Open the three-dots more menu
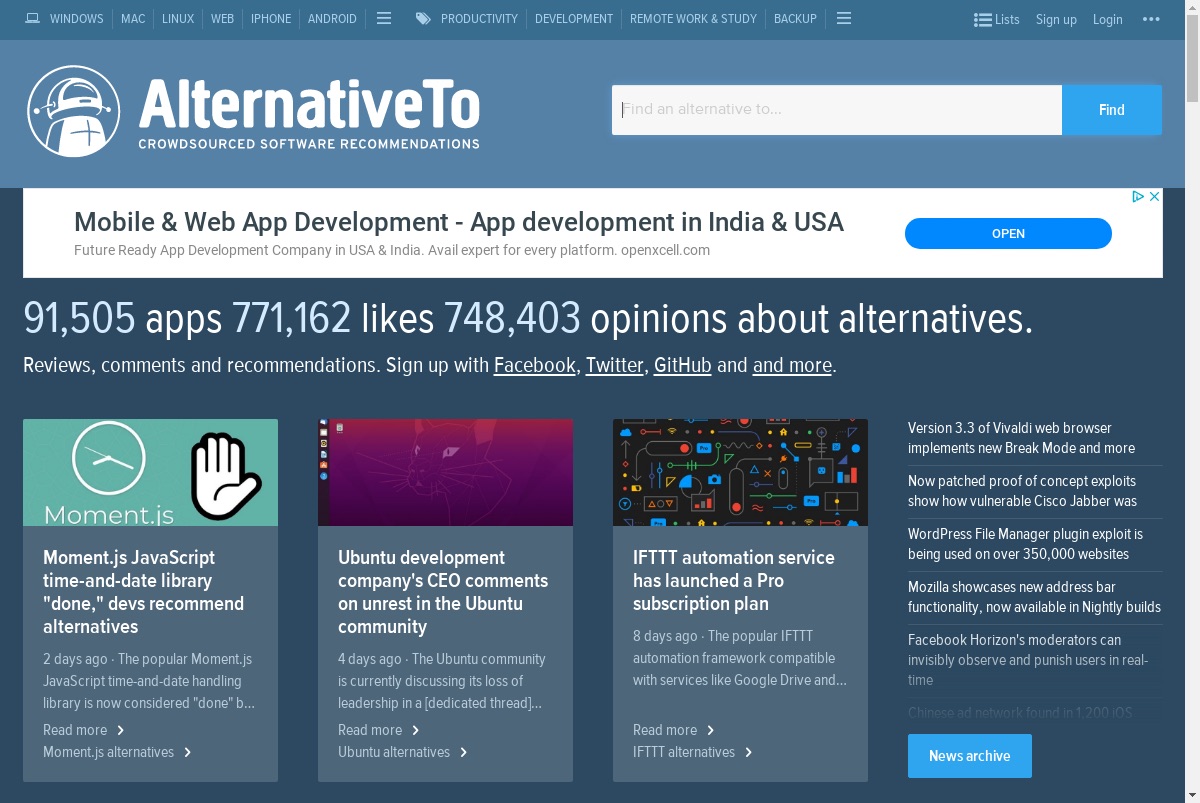This screenshot has width=1200, height=803. click(1150, 19)
